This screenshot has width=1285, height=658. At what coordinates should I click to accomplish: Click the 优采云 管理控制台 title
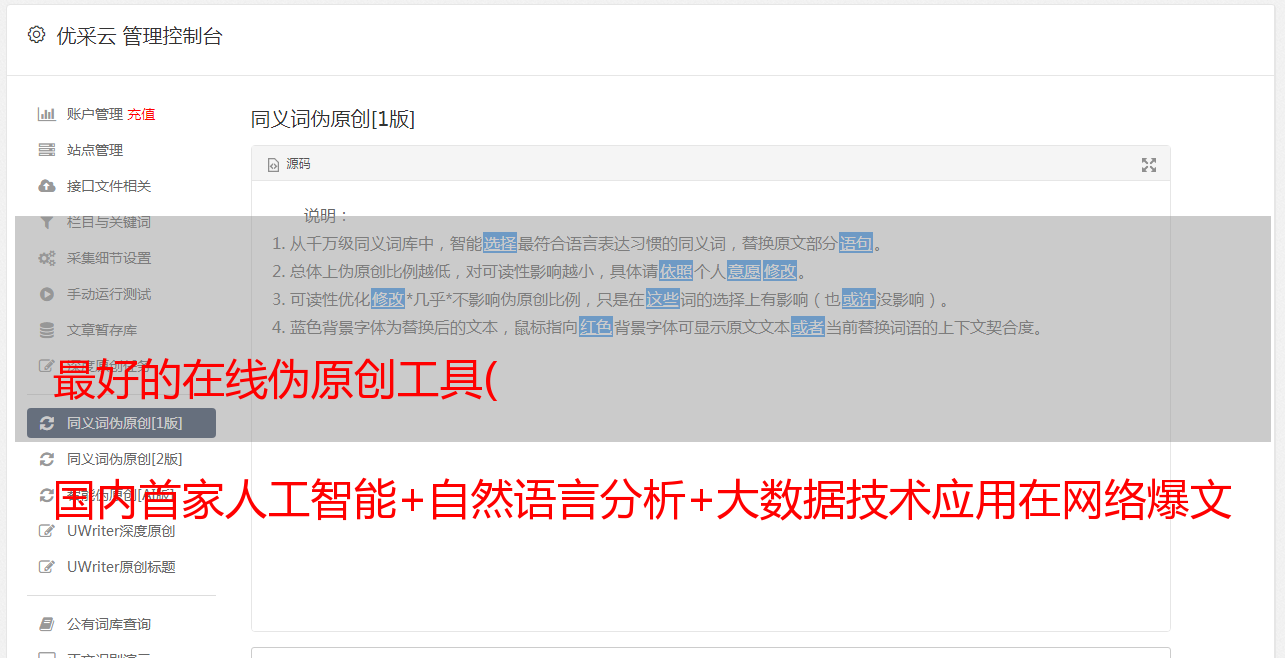coord(139,36)
